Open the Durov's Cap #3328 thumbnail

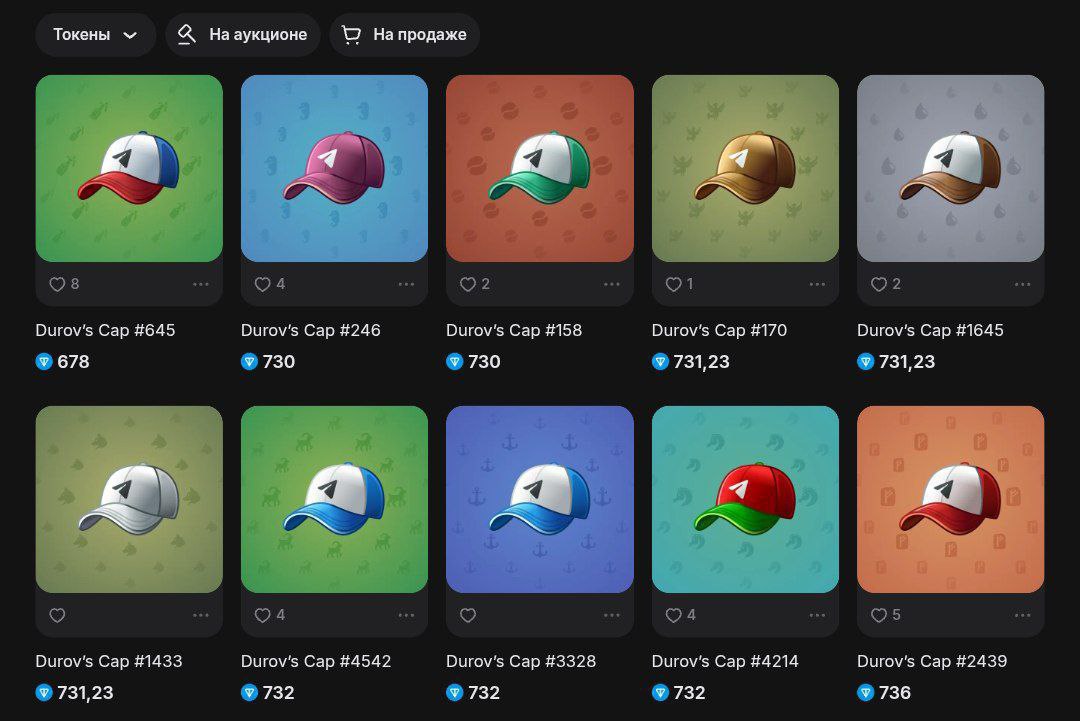(x=540, y=499)
